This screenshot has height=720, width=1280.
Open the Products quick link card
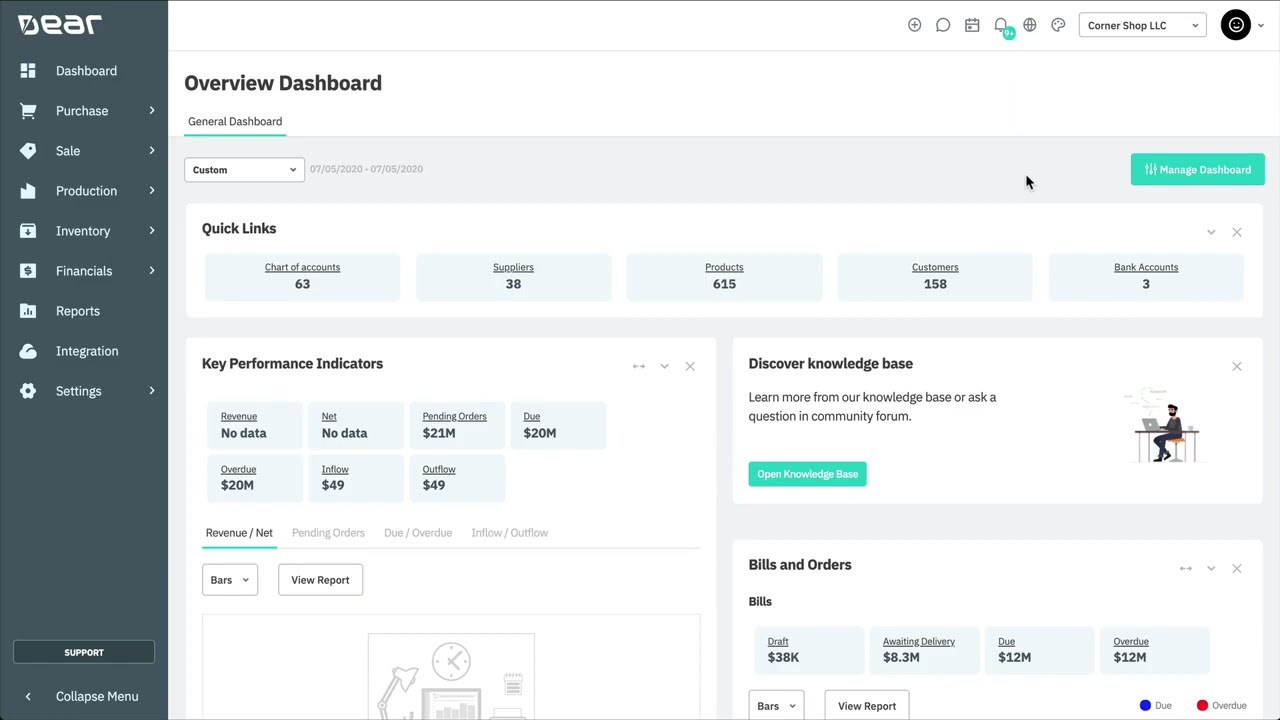pos(724,276)
